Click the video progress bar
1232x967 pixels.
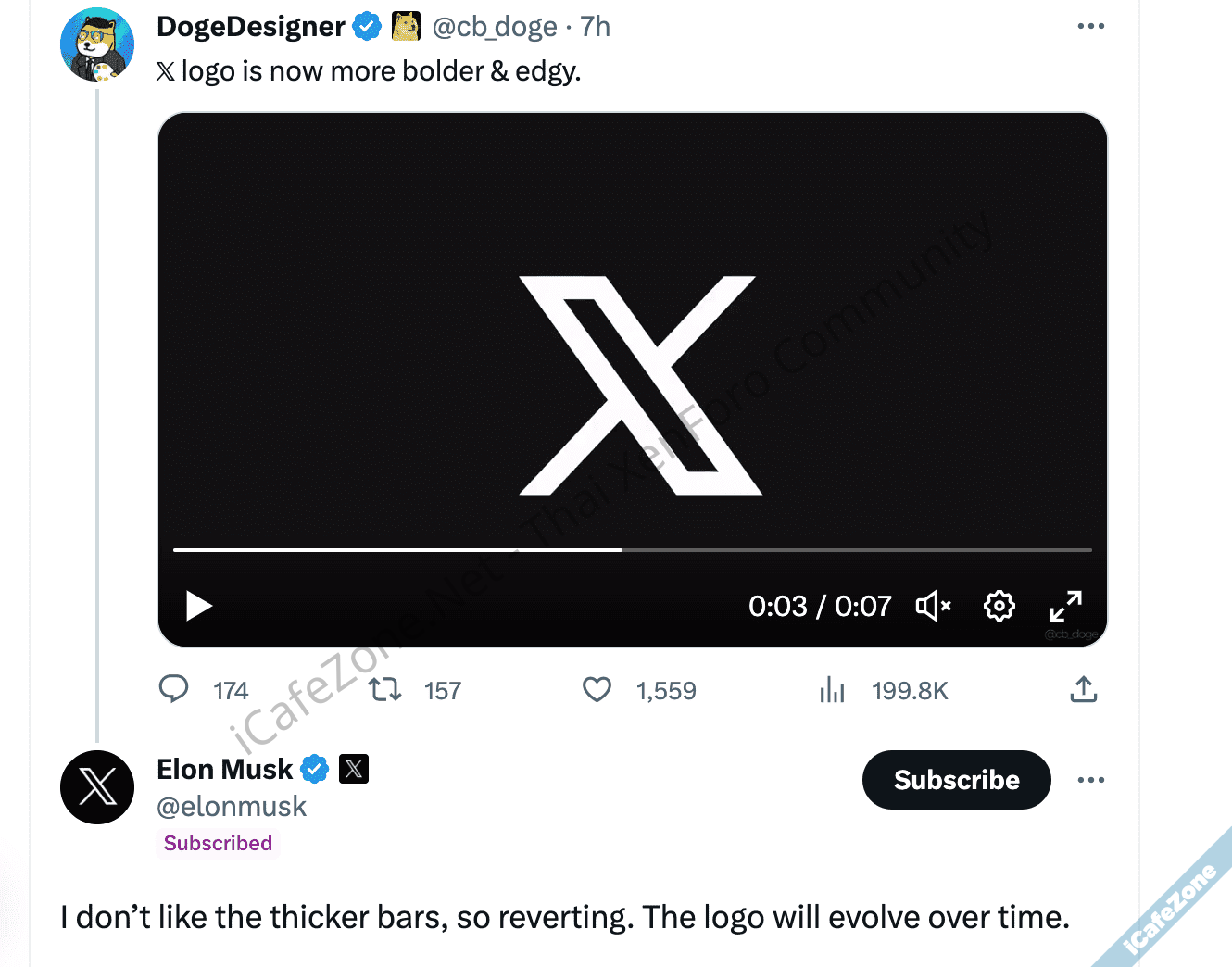coord(632,550)
